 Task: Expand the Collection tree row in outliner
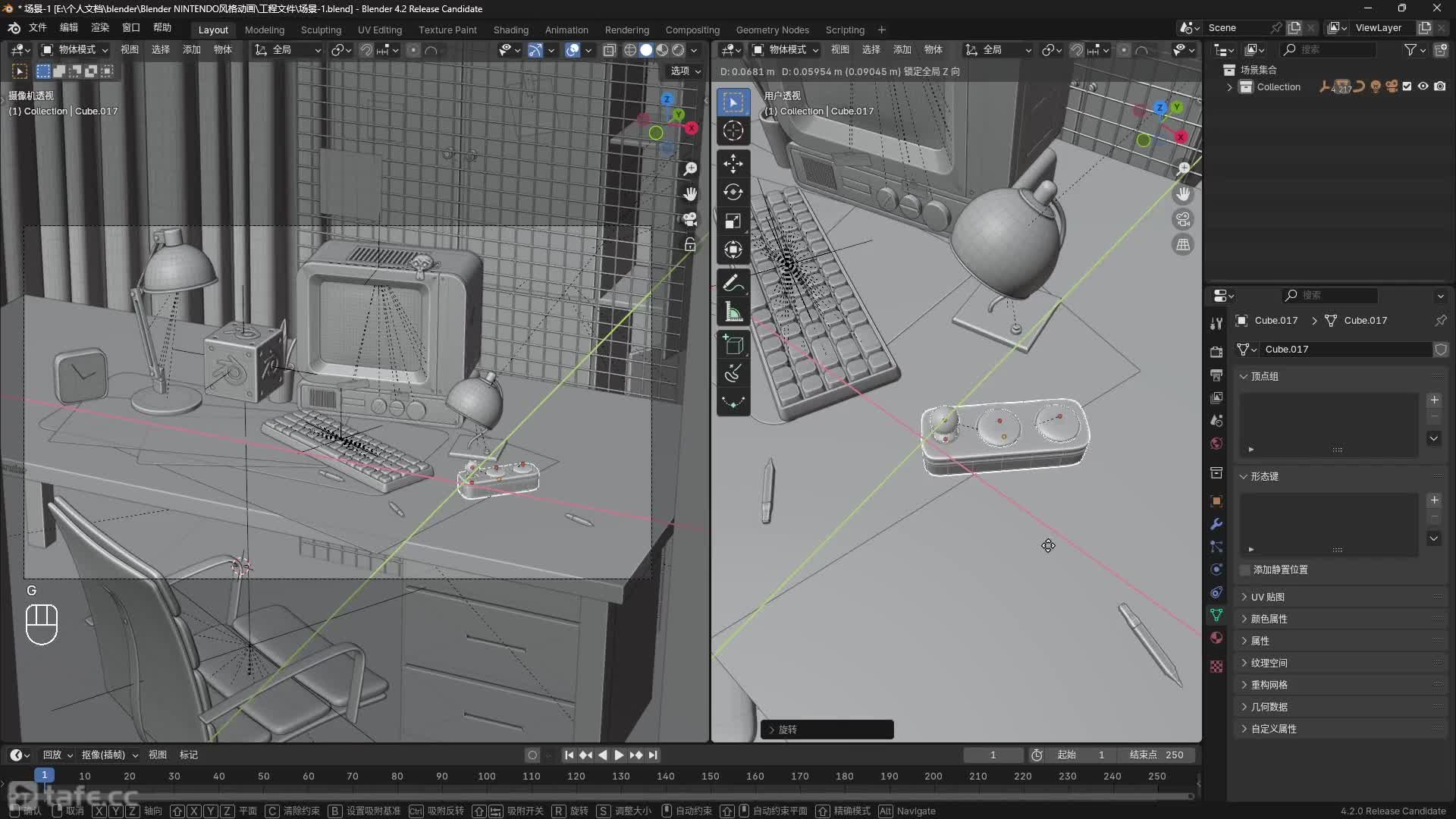click(x=1229, y=87)
